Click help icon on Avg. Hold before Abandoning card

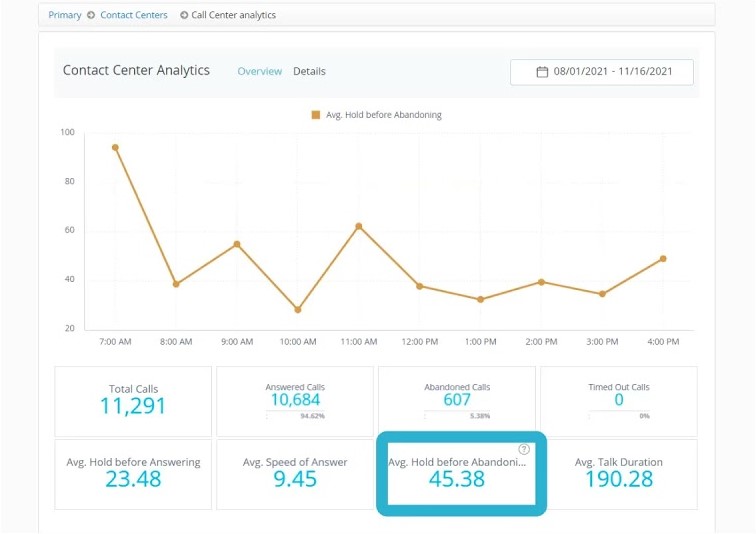524,450
